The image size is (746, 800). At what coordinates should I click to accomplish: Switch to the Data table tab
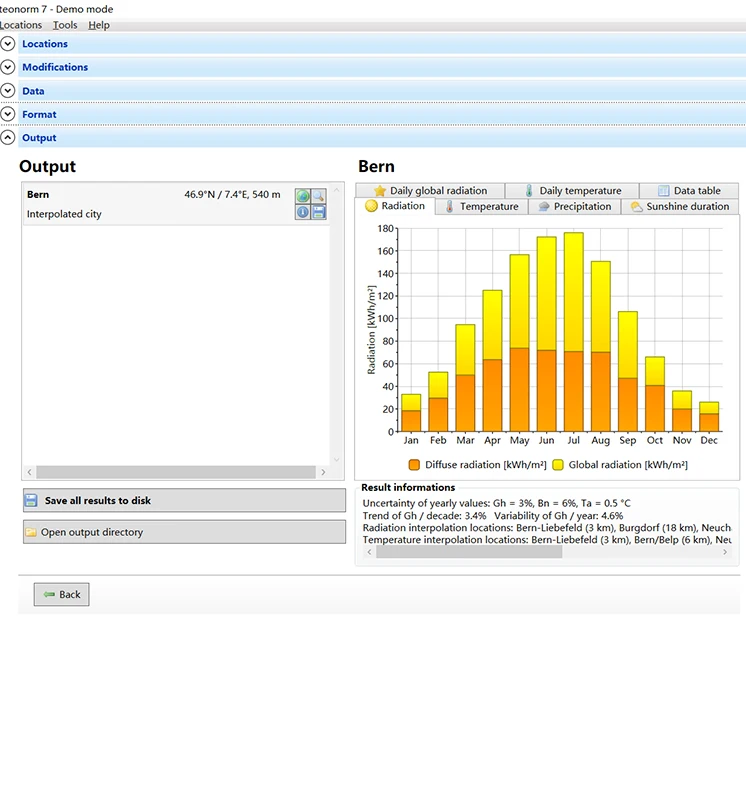pyautogui.click(x=689, y=191)
